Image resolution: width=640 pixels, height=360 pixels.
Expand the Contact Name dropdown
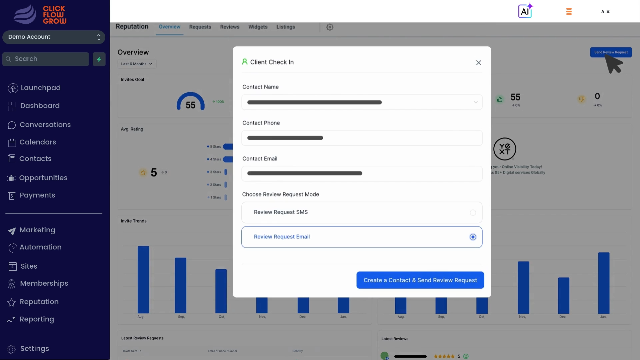click(362, 102)
